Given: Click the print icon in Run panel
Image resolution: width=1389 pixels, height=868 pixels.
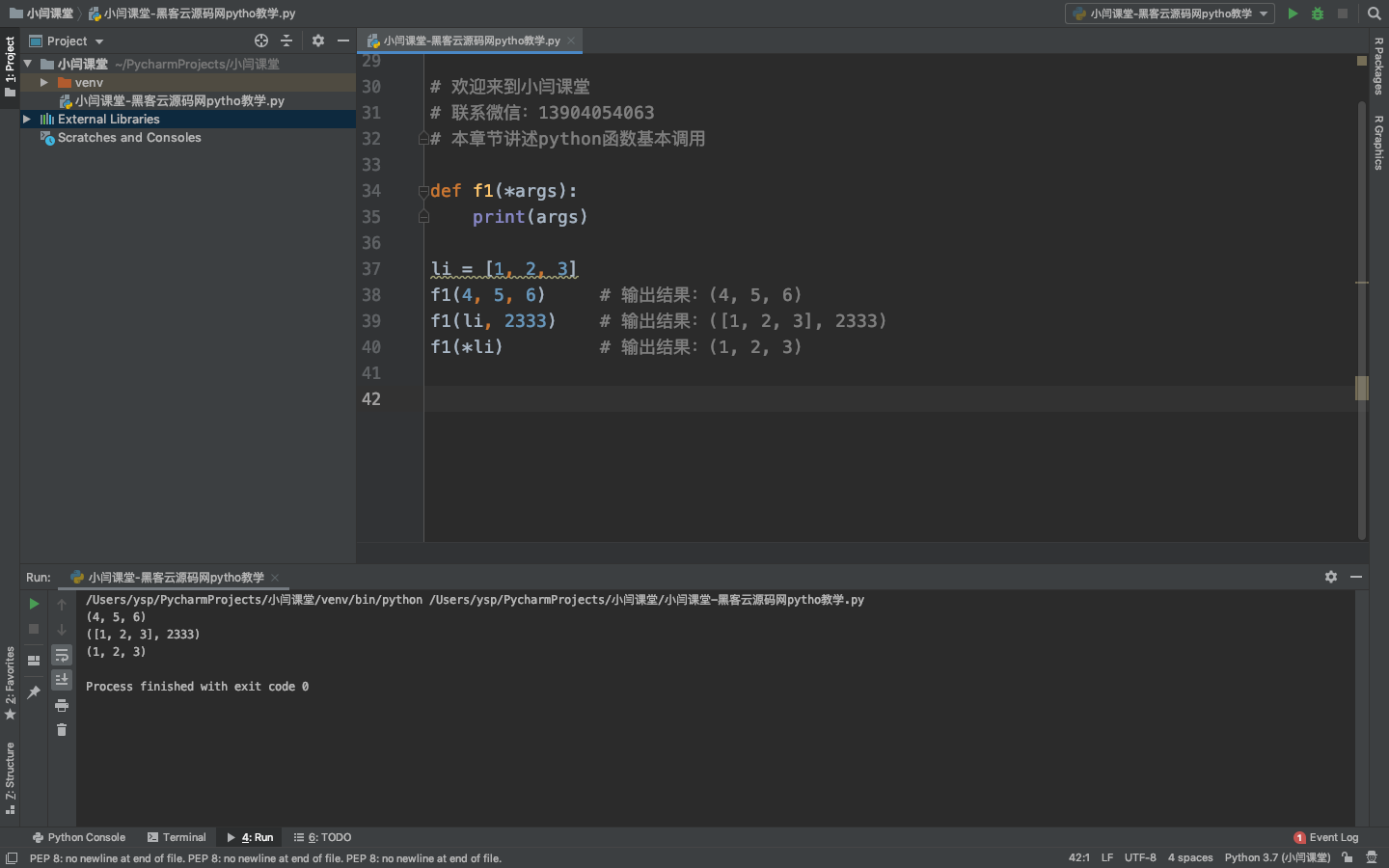Looking at the screenshot, I should 62,705.
